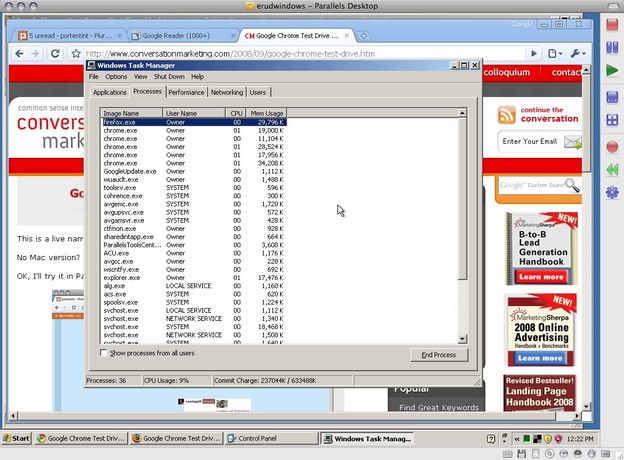
Task: Open Control Panel from the taskbar
Action: (271, 439)
